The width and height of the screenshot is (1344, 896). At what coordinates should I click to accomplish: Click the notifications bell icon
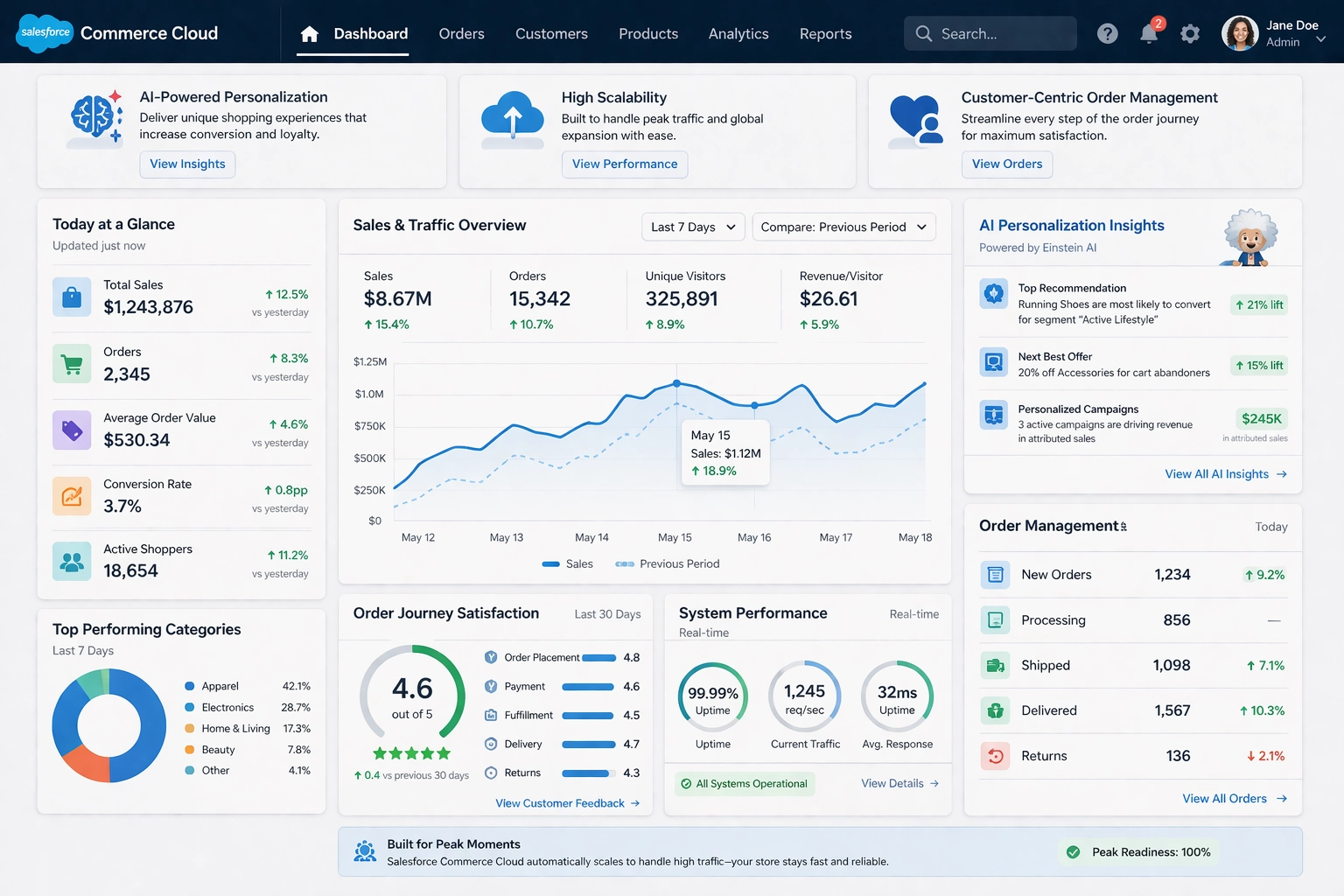pyautogui.click(x=1149, y=33)
